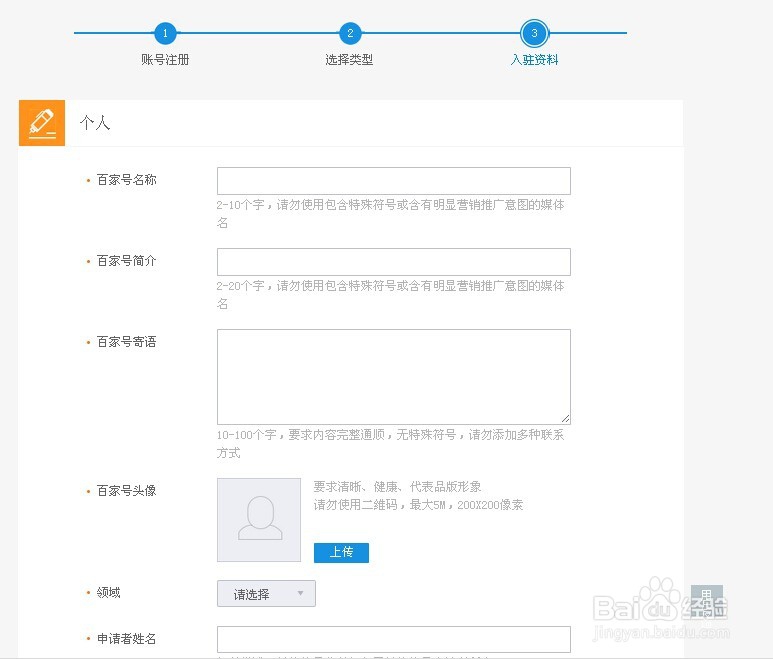Open the 领域 请选择 dropdown
This screenshot has width=773, height=659.
click(x=266, y=593)
